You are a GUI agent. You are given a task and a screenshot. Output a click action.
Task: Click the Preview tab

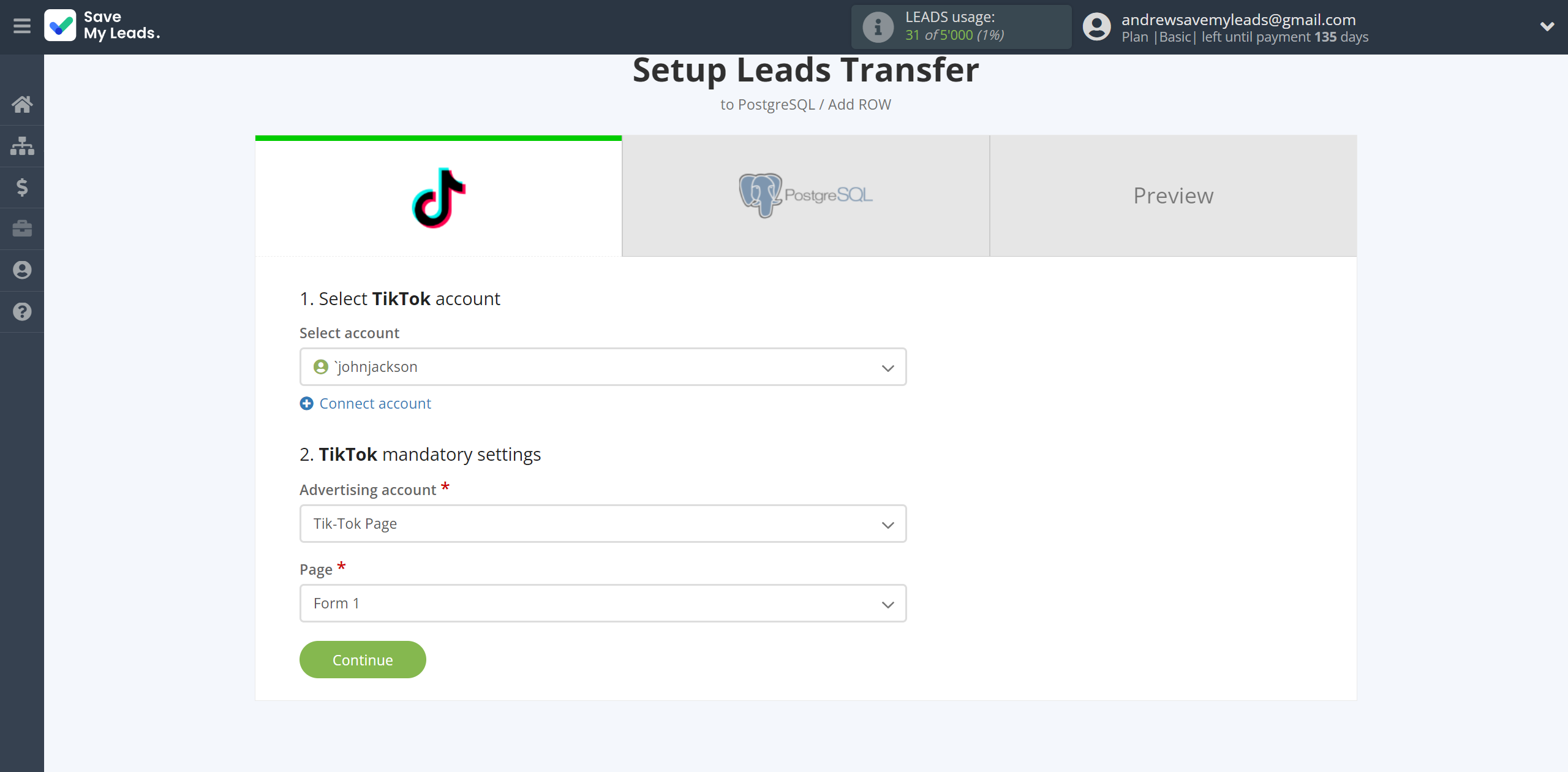[x=1173, y=195]
